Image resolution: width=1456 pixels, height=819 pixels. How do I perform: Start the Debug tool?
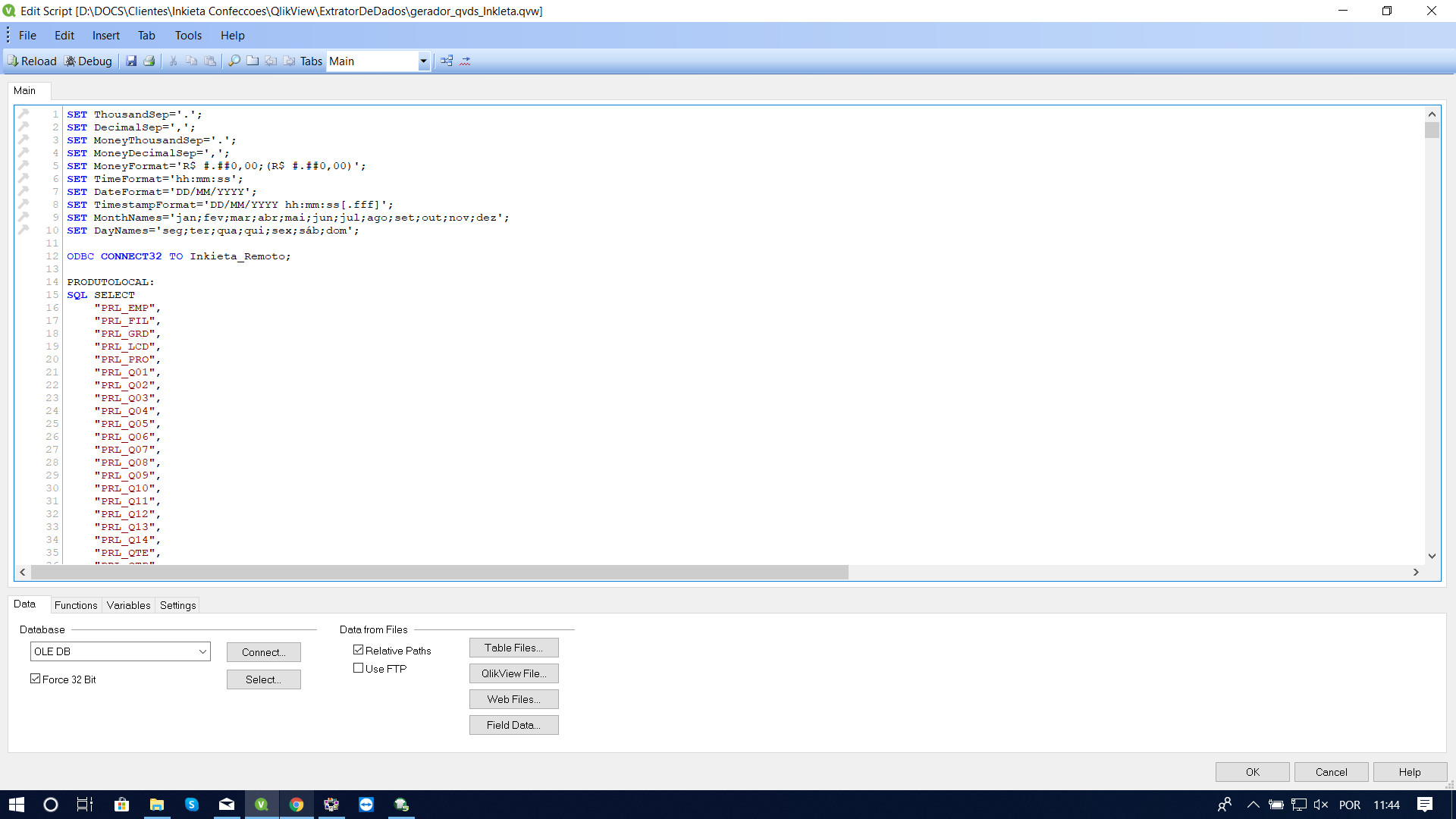87,61
